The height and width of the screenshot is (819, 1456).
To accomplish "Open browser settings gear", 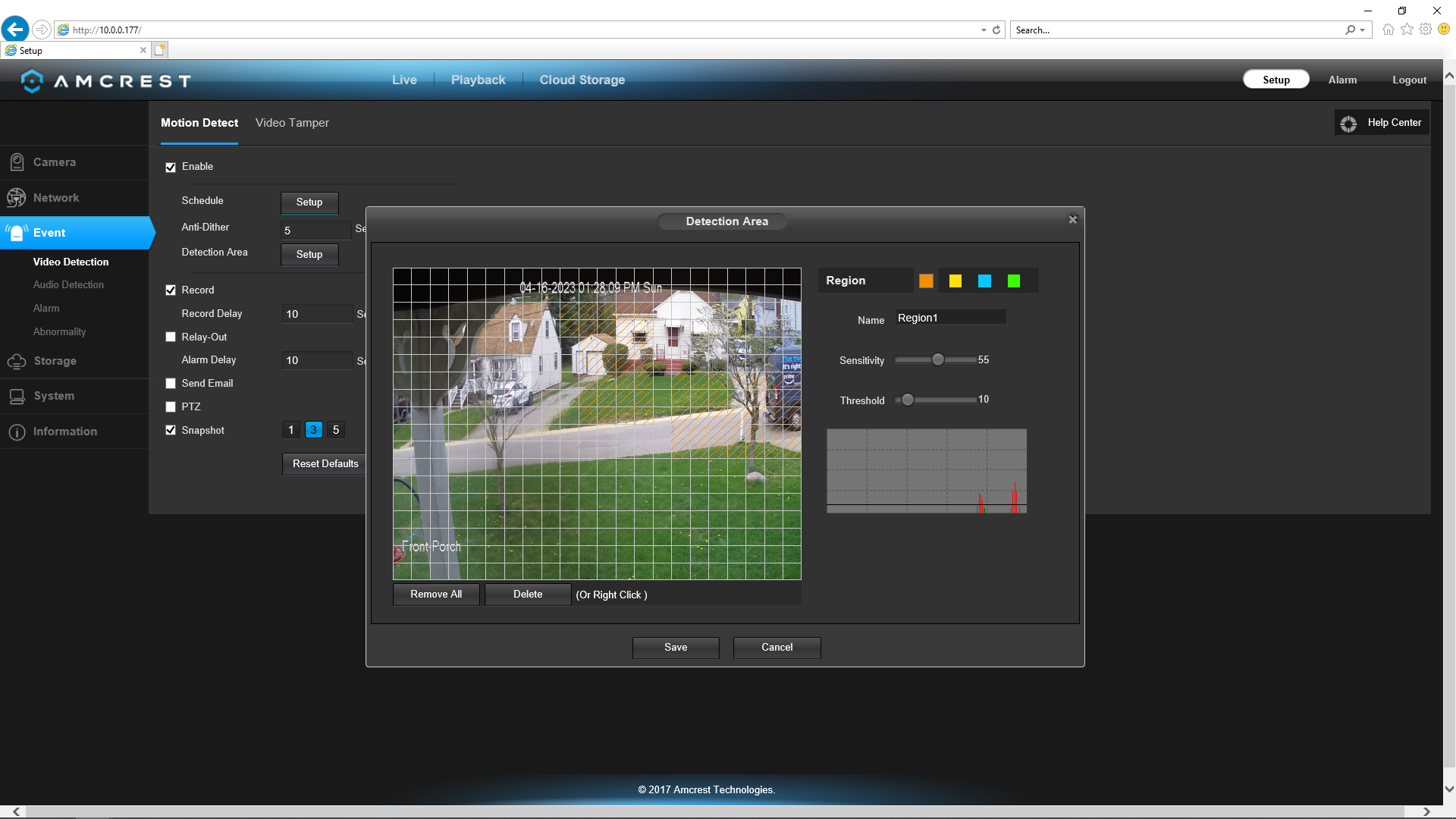I will point(1426,30).
